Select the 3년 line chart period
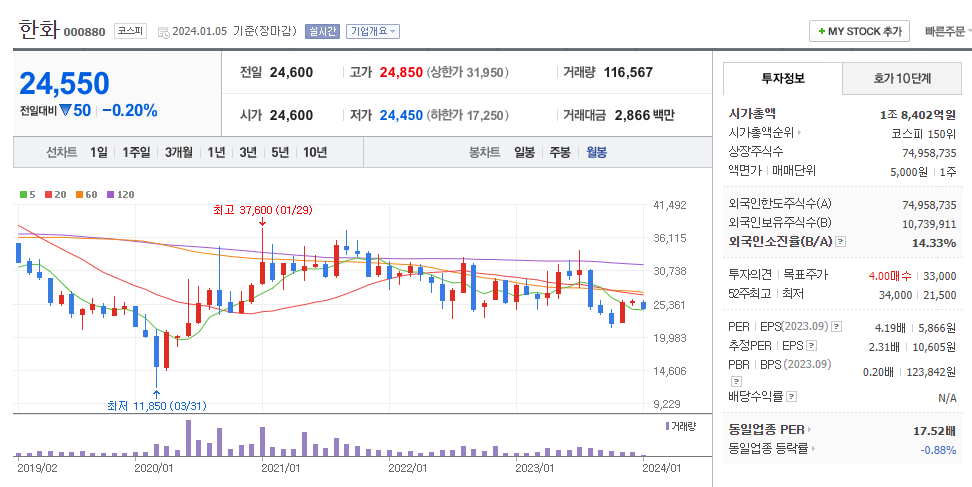 pos(247,152)
